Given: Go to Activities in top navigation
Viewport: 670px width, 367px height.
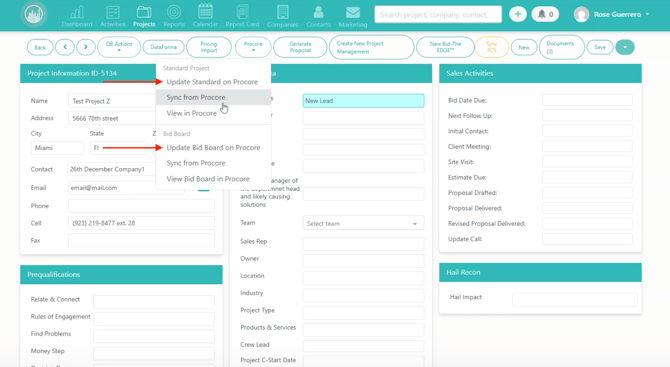Looking at the screenshot, I should (113, 16).
